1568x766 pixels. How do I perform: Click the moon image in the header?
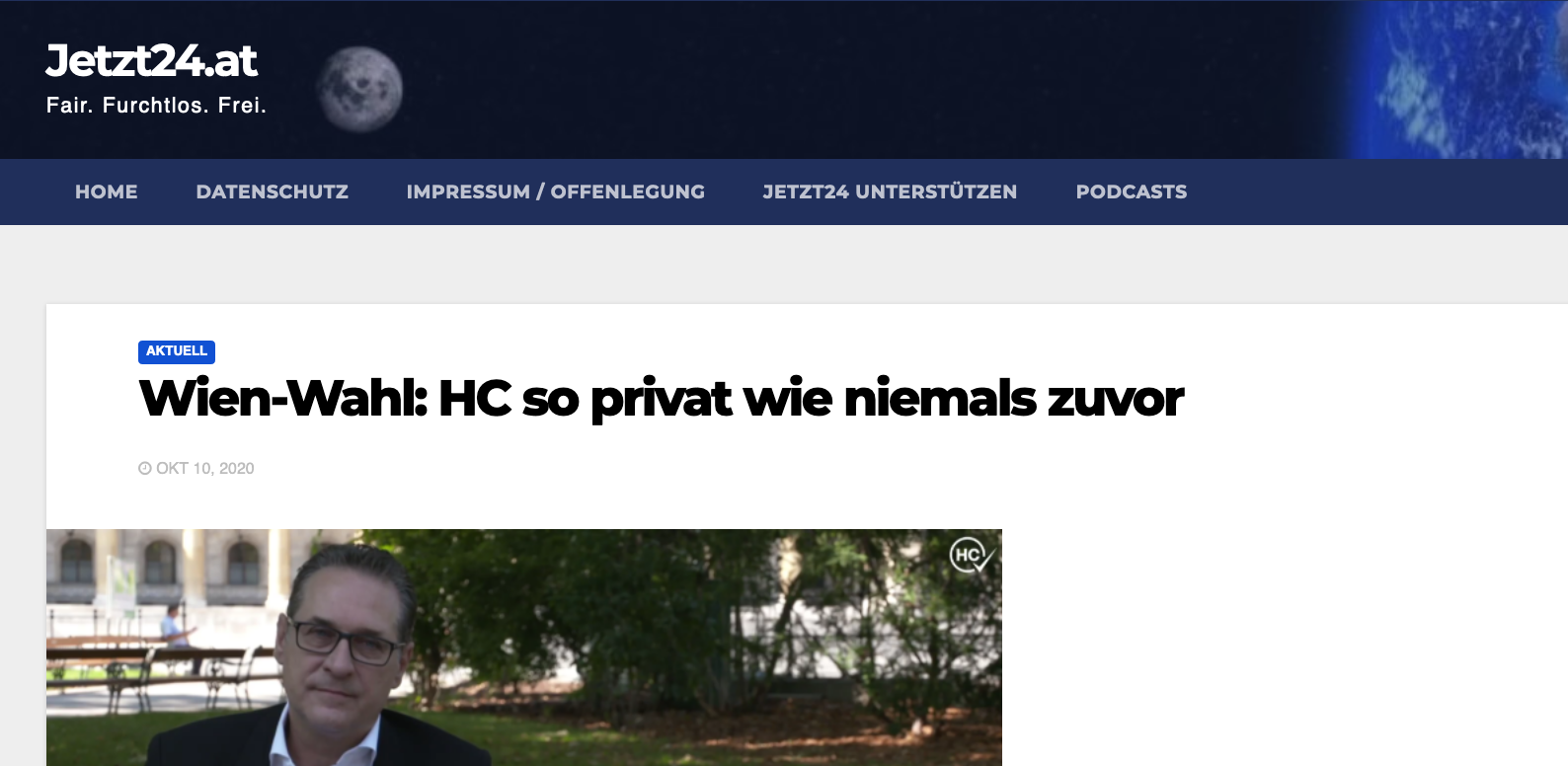[359, 89]
